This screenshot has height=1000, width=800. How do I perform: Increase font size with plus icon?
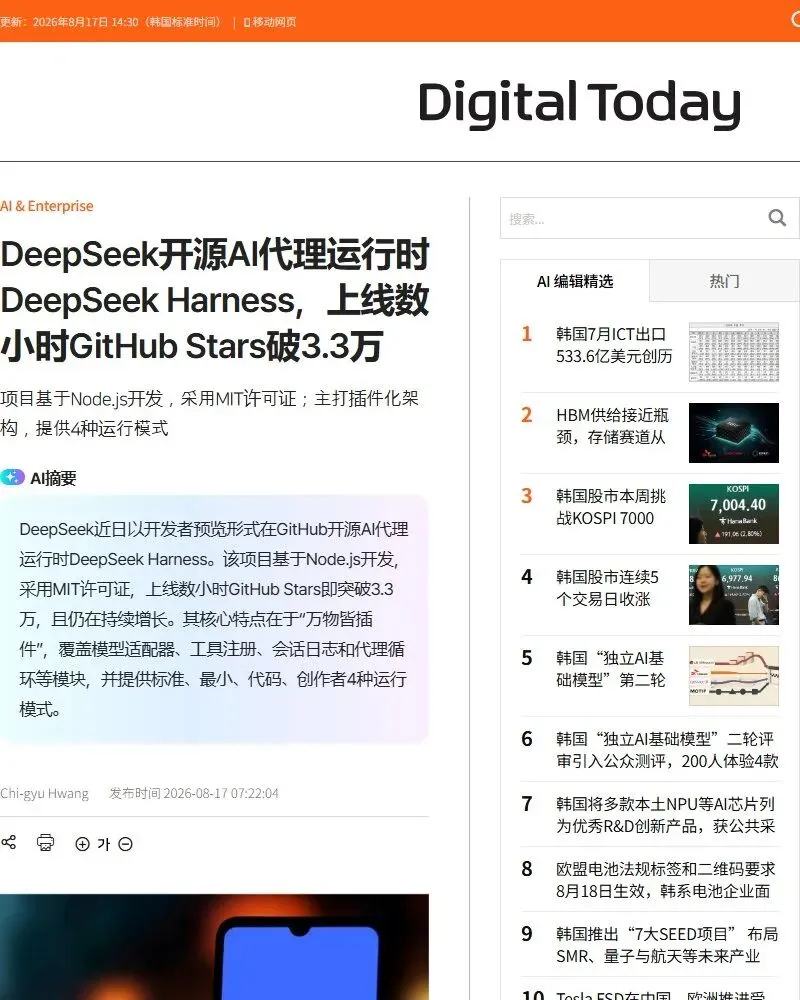point(82,844)
